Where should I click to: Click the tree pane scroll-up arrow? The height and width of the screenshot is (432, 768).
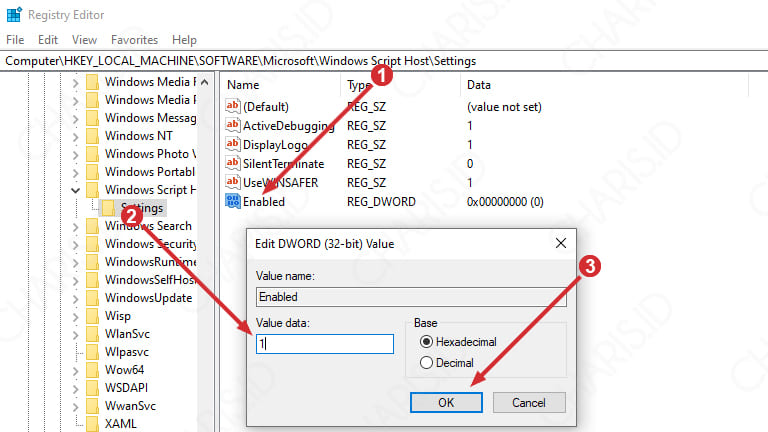[204, 82]
